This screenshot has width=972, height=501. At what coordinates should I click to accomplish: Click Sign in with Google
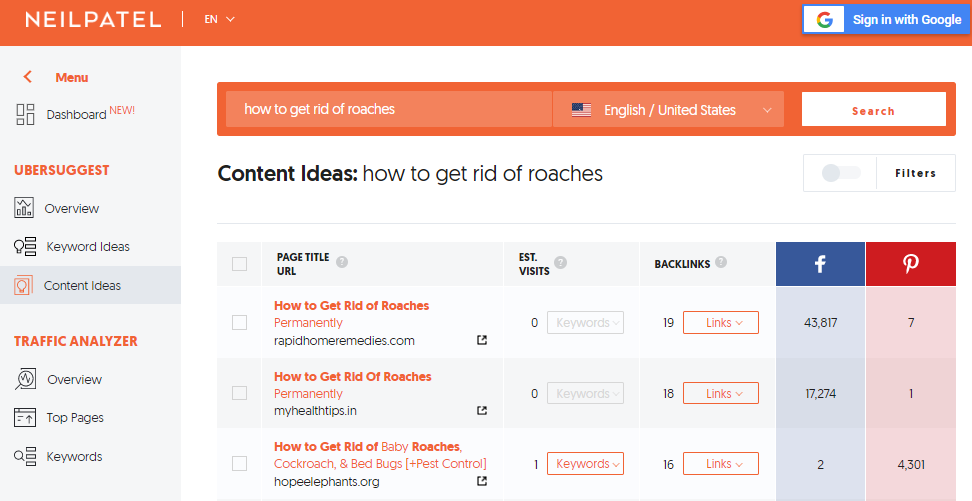(x=886, y=19)
